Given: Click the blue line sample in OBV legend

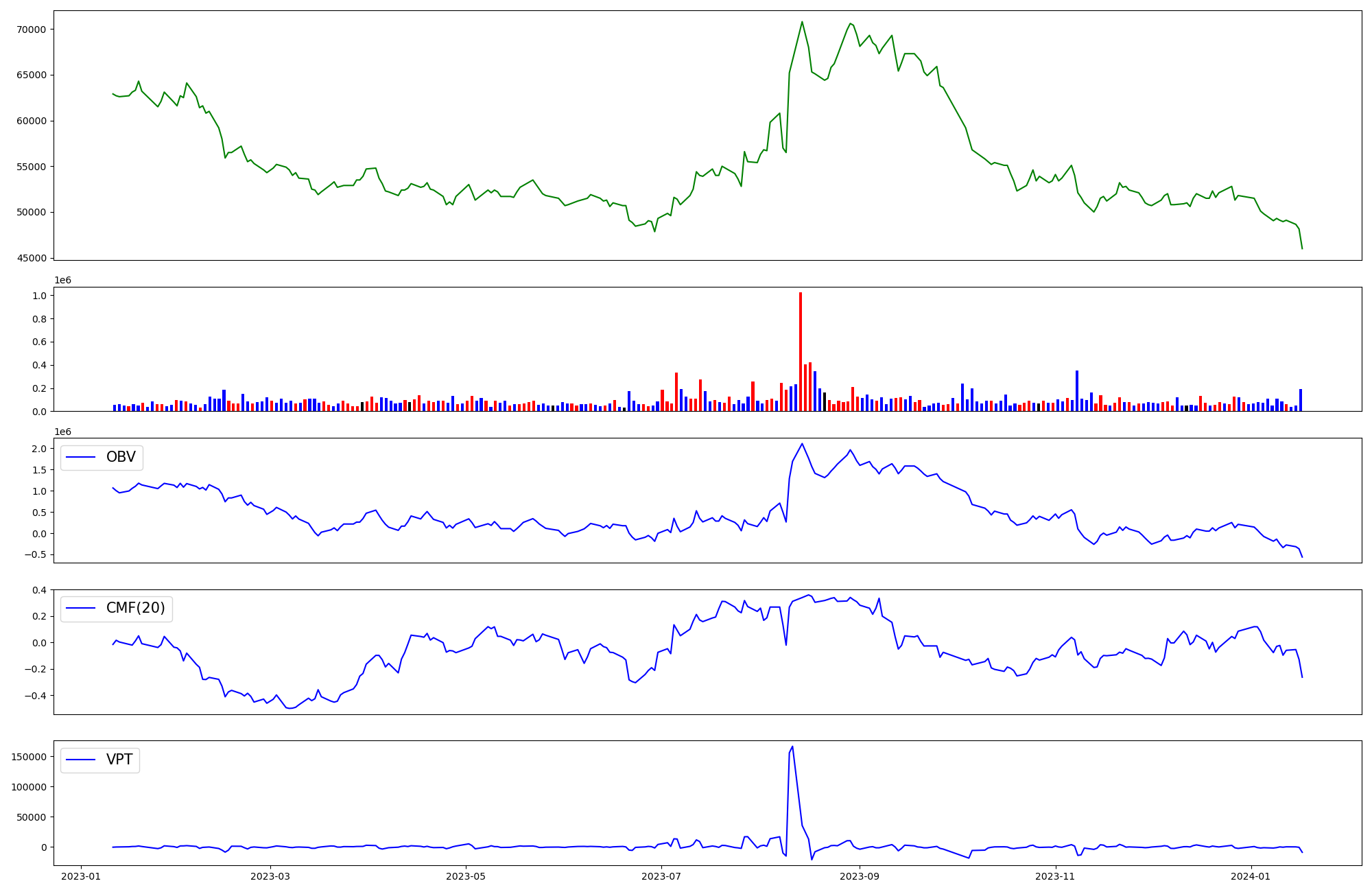Looking at the screenshot, I should [81, 458].
